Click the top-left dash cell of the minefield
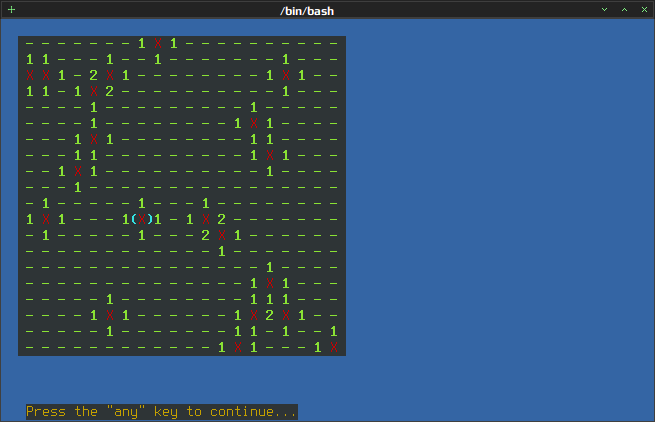This screenshot has height=422, width=655. 30,43
